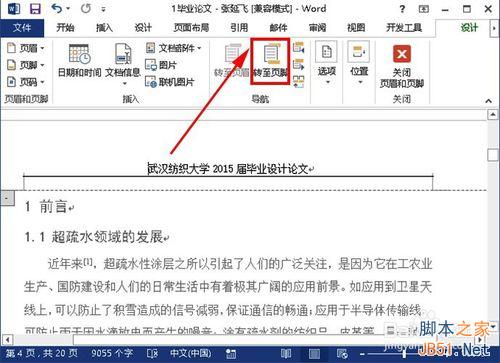Insert a Picture (图片)
Screen dimensions: 500x363
161,65
